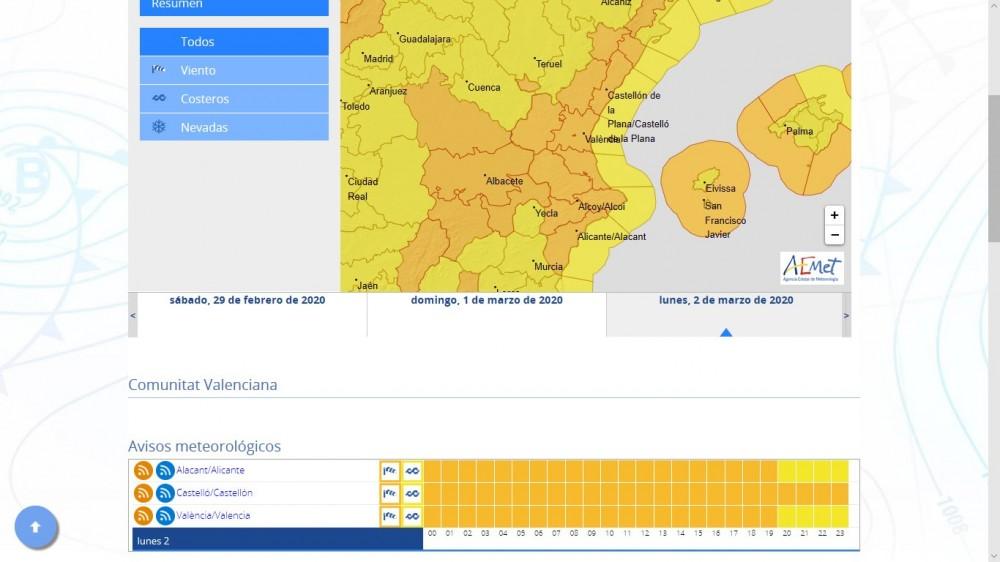Switch to domingo, 1 de marzo tab
Screen dimensions: 1000x562
coord(486,301)
